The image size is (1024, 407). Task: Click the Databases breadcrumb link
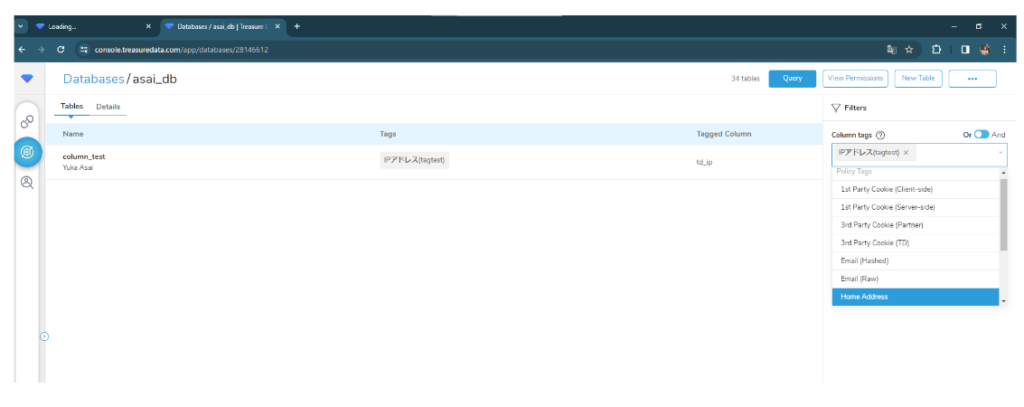coord(93,79)
